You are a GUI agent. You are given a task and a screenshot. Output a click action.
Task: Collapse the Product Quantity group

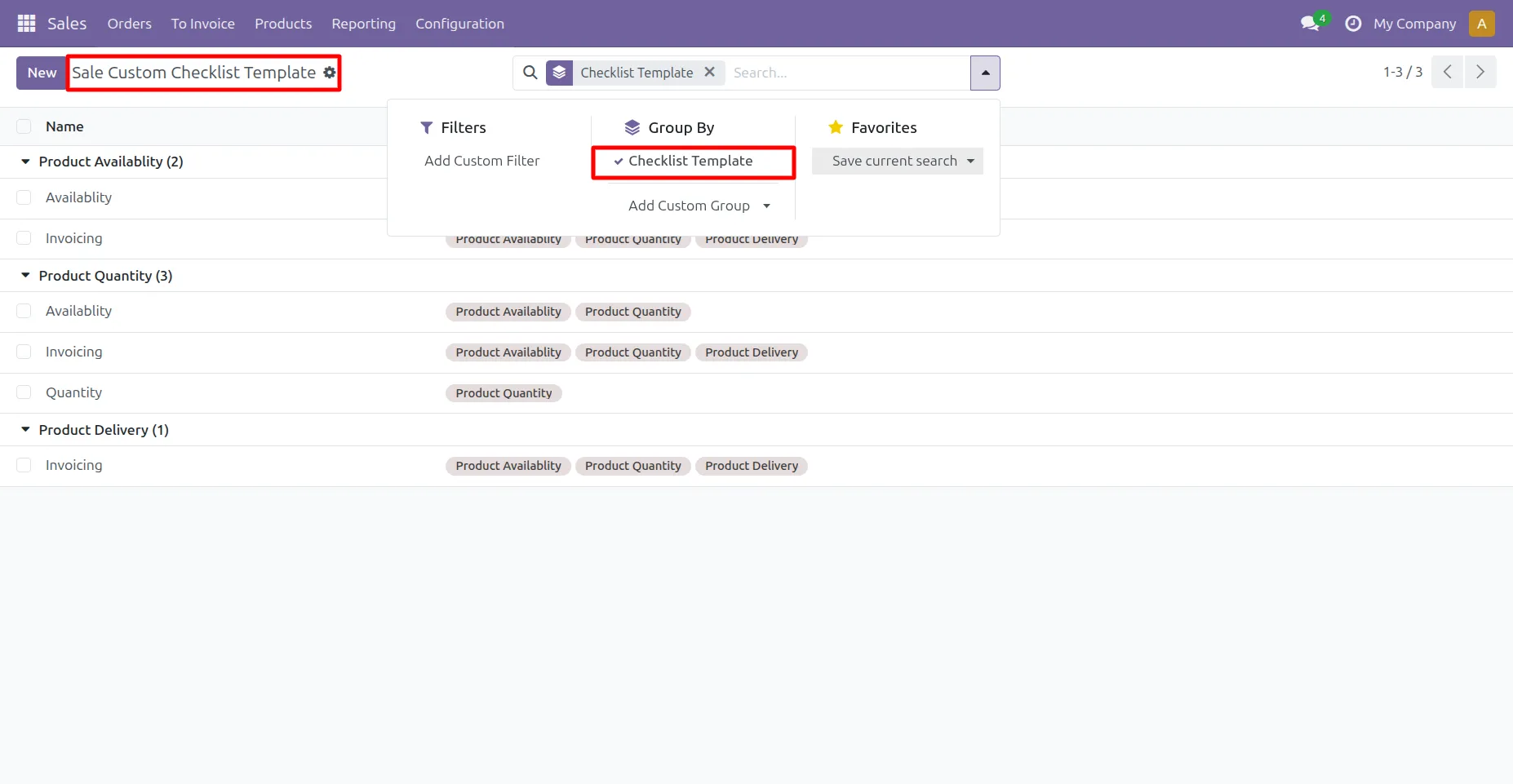click(x=26, y=276)
